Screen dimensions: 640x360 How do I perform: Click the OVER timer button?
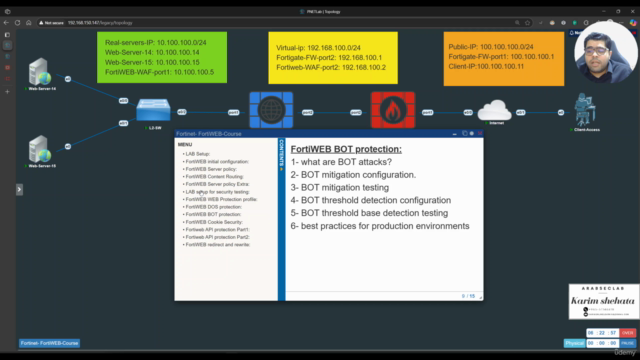pyautogui.click(x=627, y=333)
